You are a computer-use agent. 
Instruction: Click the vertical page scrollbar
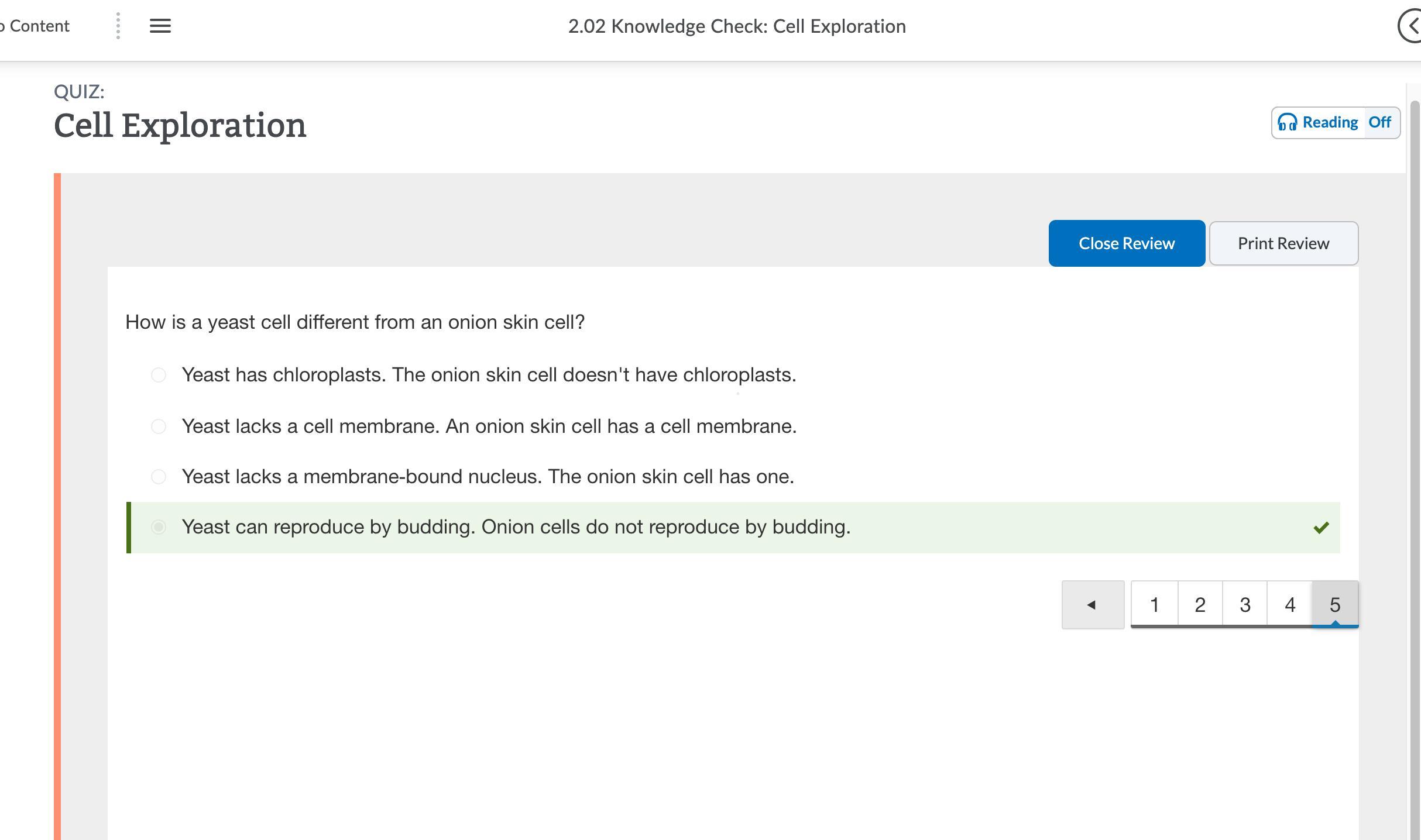click(1415, 409)
